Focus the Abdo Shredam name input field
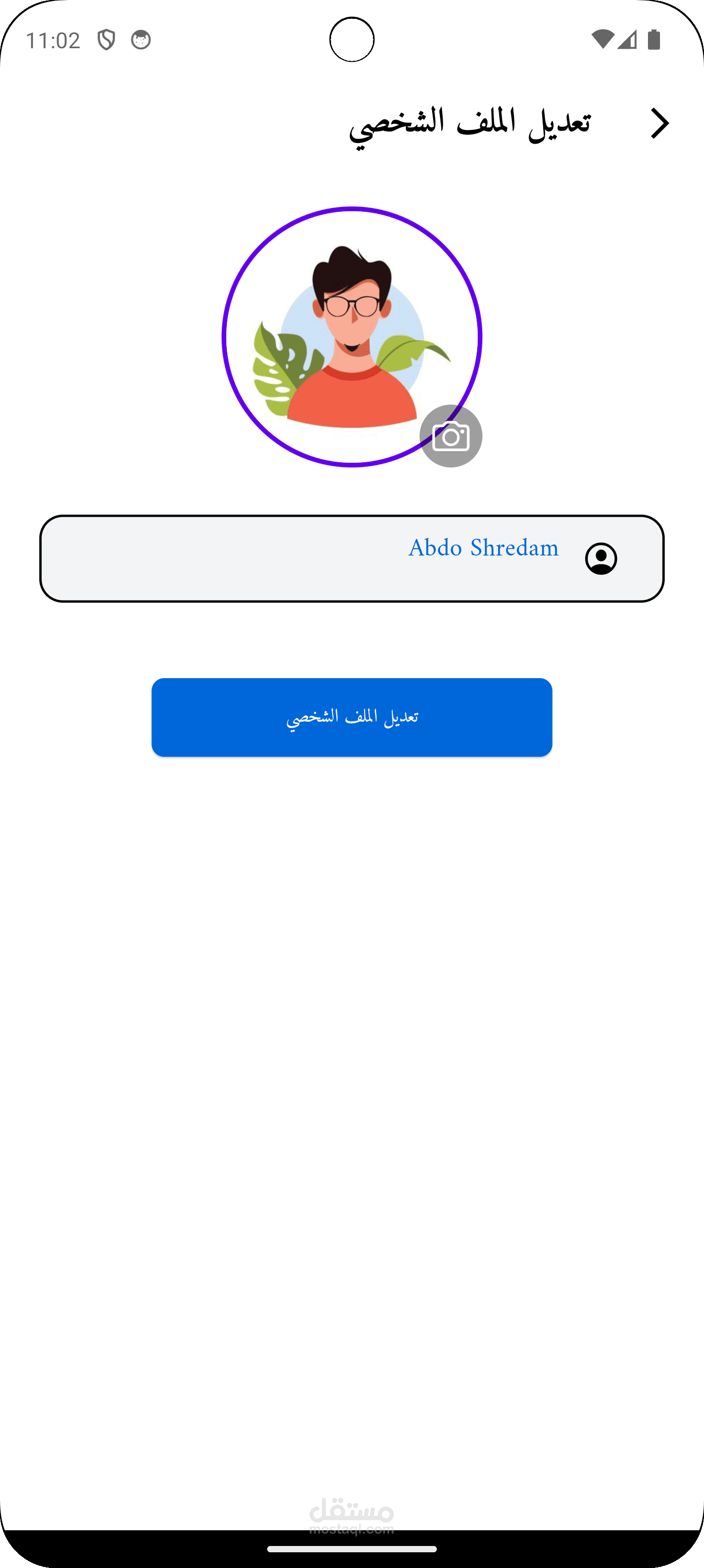 click(x=351, y=559)
